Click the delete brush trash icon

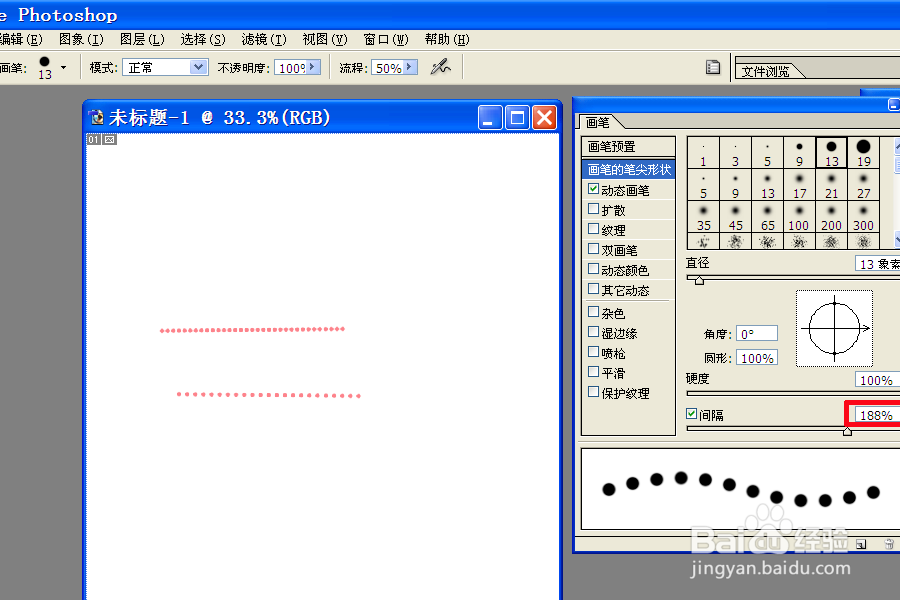click(x=887, y=543)
